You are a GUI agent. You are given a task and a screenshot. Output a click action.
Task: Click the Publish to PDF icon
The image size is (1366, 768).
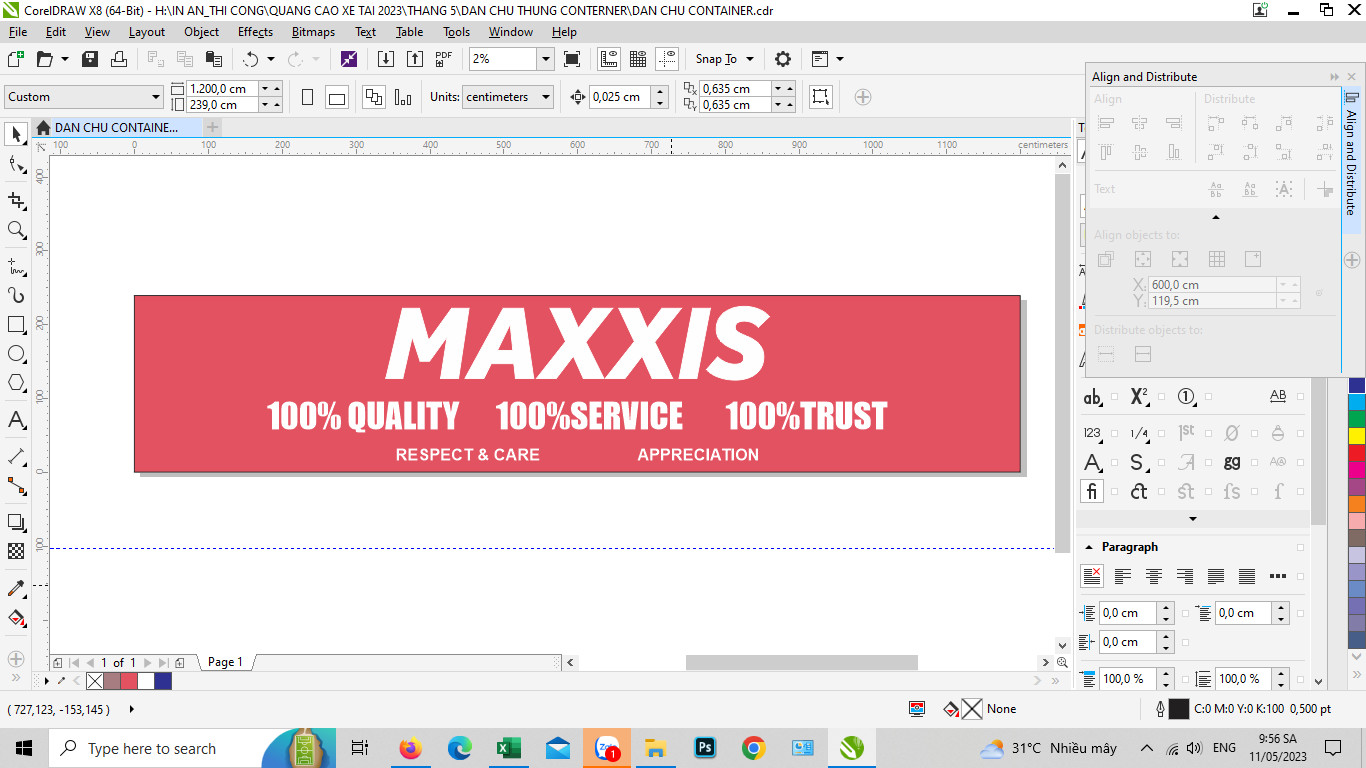click(x=444, y=59)
